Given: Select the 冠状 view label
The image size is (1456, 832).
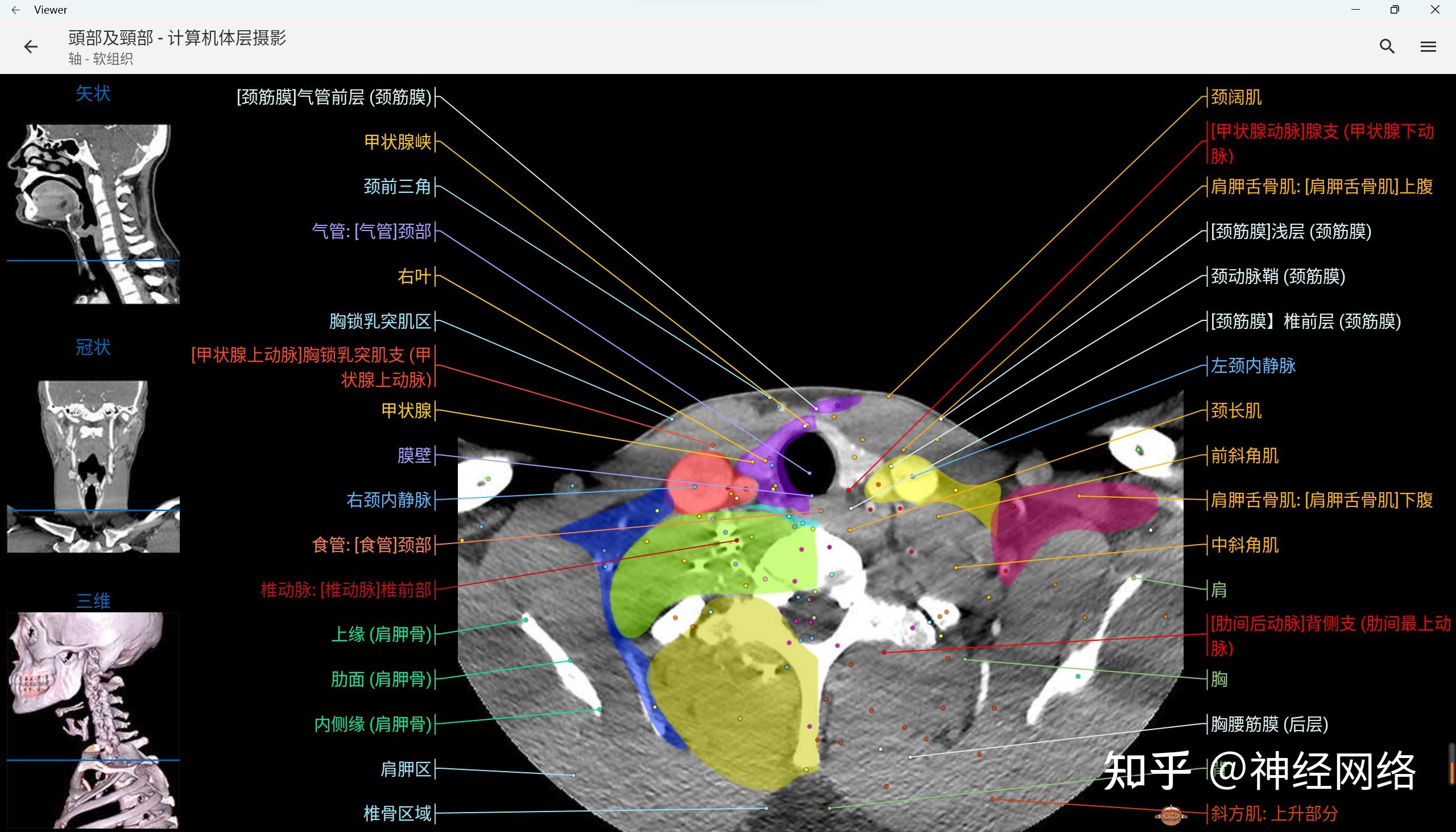Looking at the screenshot, I should pos(93,348).
